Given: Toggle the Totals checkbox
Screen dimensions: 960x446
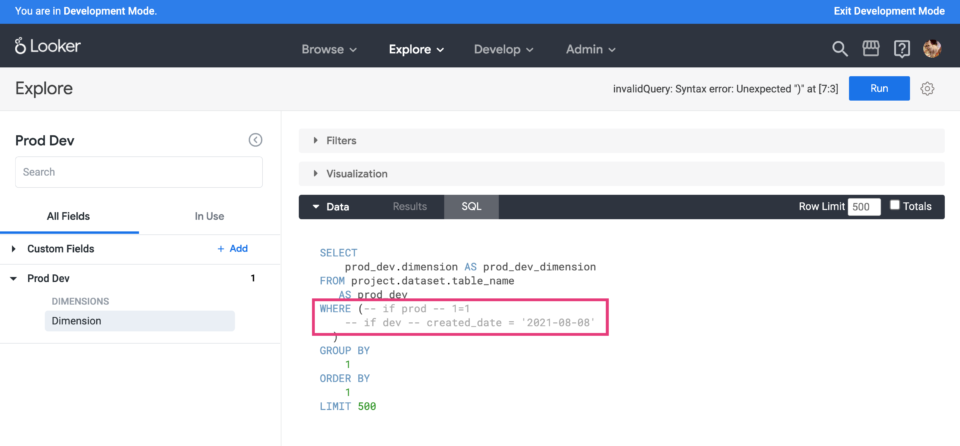Looking at the screenshot, I should pyautogui.click(x=894, y=206).
